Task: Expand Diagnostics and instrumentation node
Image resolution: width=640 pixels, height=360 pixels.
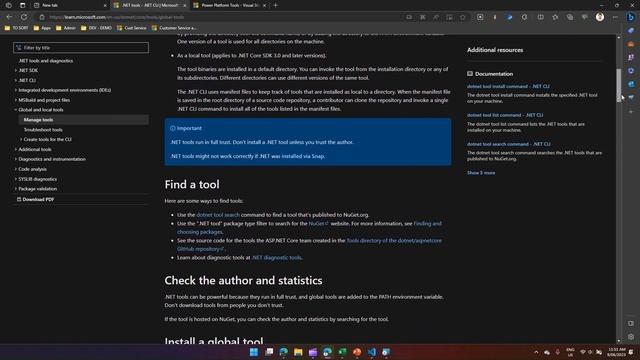Action: 16,159
